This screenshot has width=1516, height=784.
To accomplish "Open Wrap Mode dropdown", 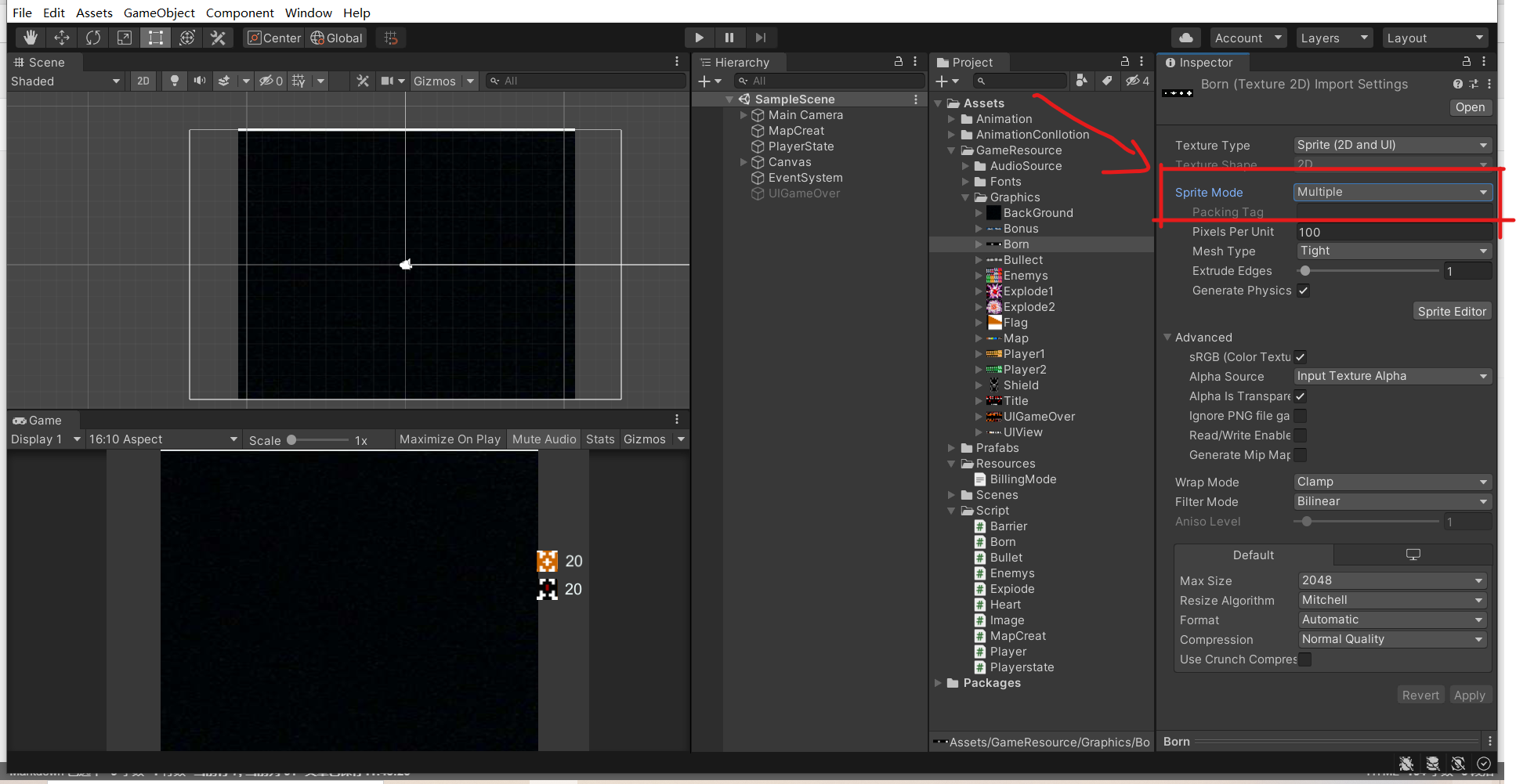I will coord(1392,482).
